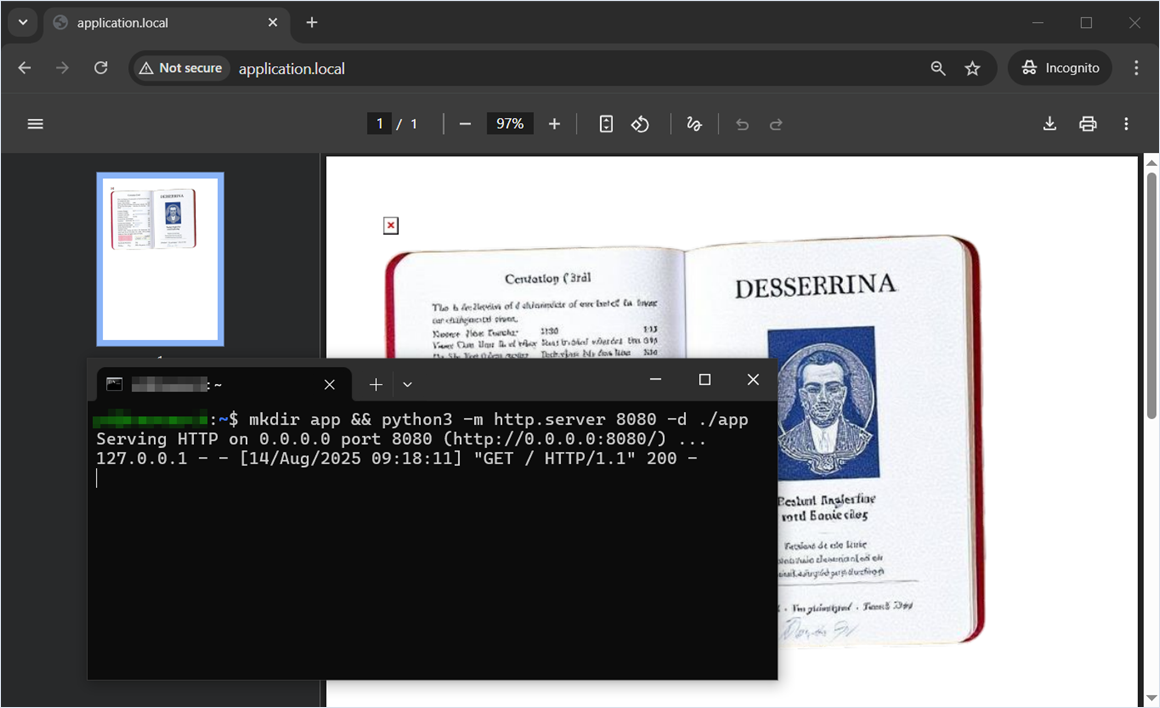Image resolution: width=1160 pixels, height=708 pixels.
Task: Open the PDF viewer more actions menu
Action: [x=1126, y=124]
